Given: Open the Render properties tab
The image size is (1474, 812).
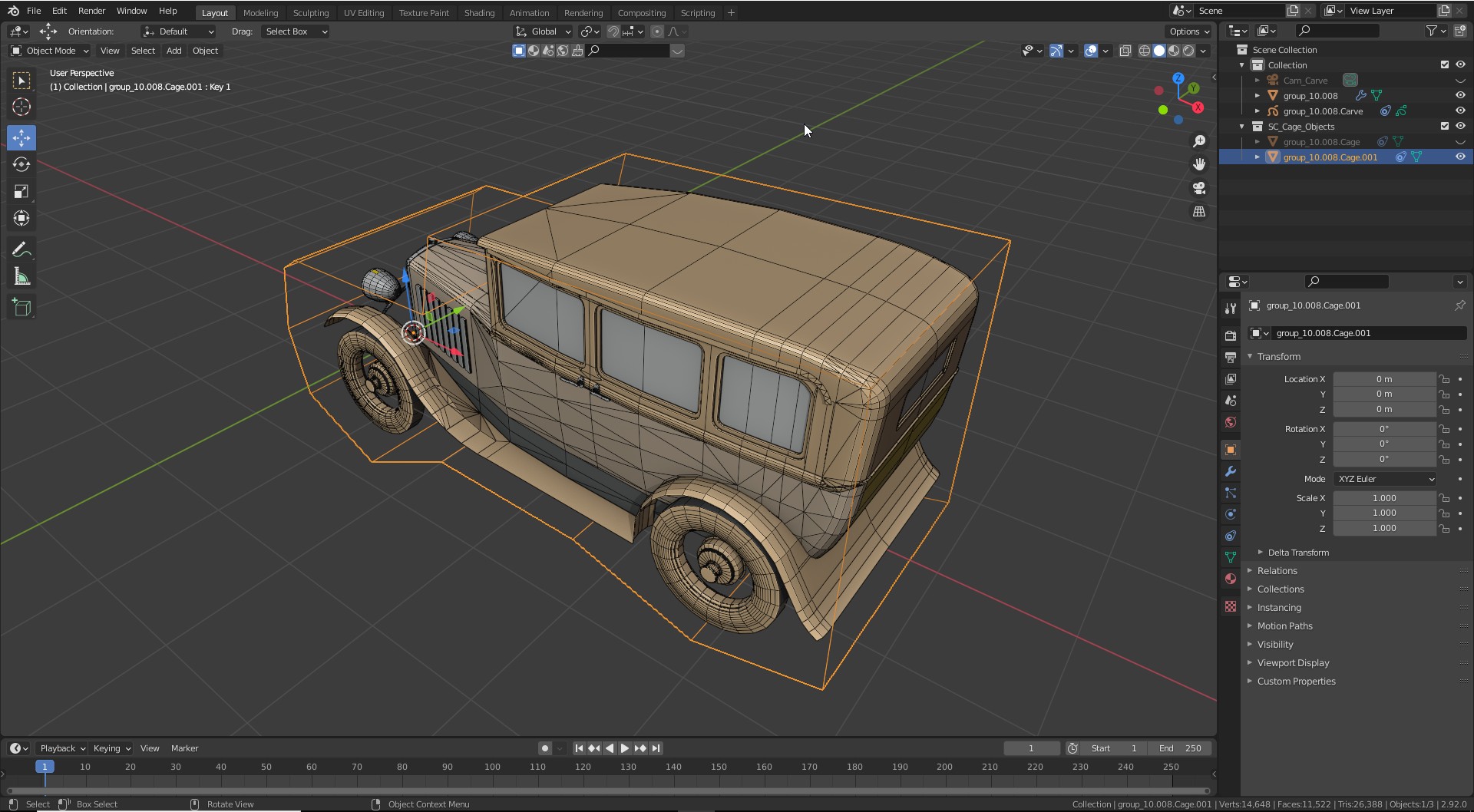Looking at the screenshot, I should [1231, 335].
